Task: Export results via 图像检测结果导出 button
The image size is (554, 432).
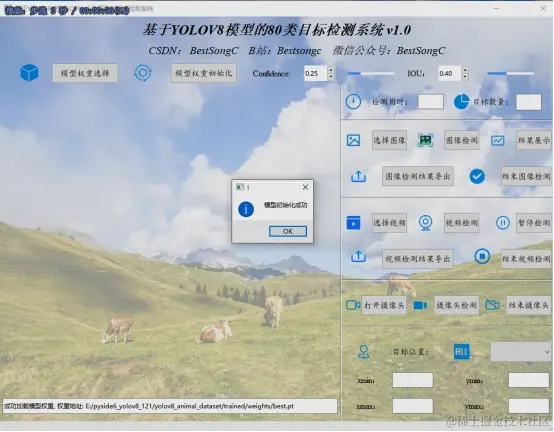Action: click(418, 176)
